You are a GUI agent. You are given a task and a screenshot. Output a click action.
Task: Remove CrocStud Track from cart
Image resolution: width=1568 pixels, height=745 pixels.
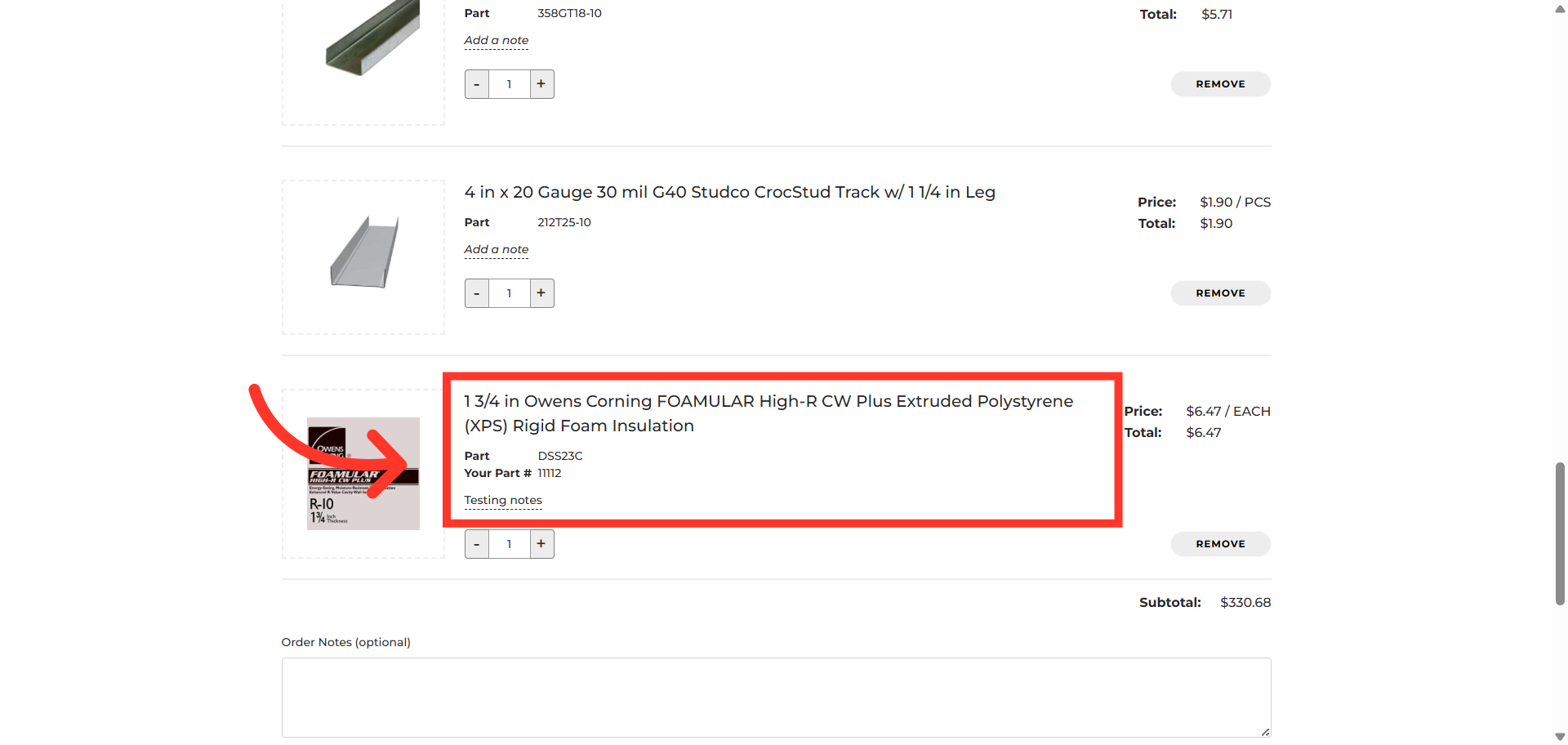coord(1220,293)
